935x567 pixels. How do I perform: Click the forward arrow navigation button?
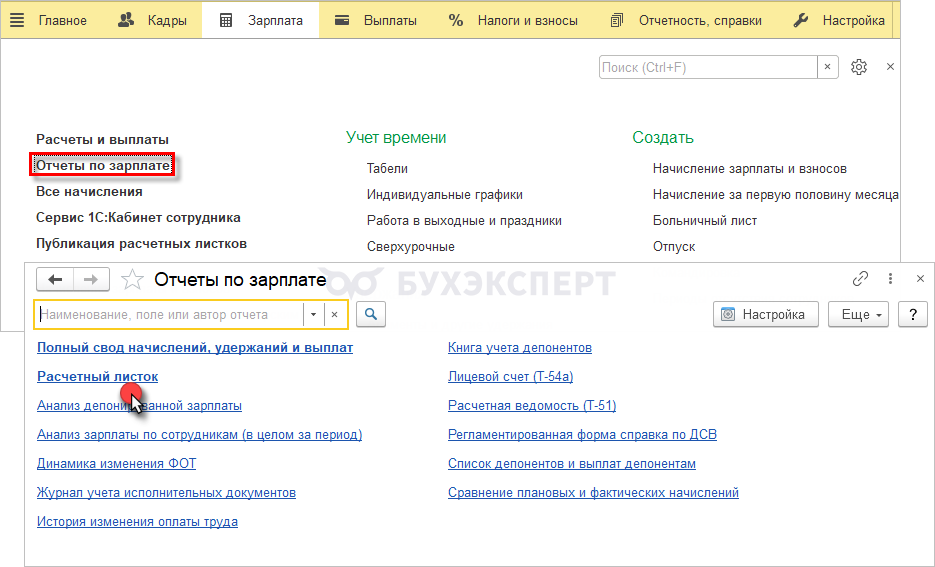[91, 280]
